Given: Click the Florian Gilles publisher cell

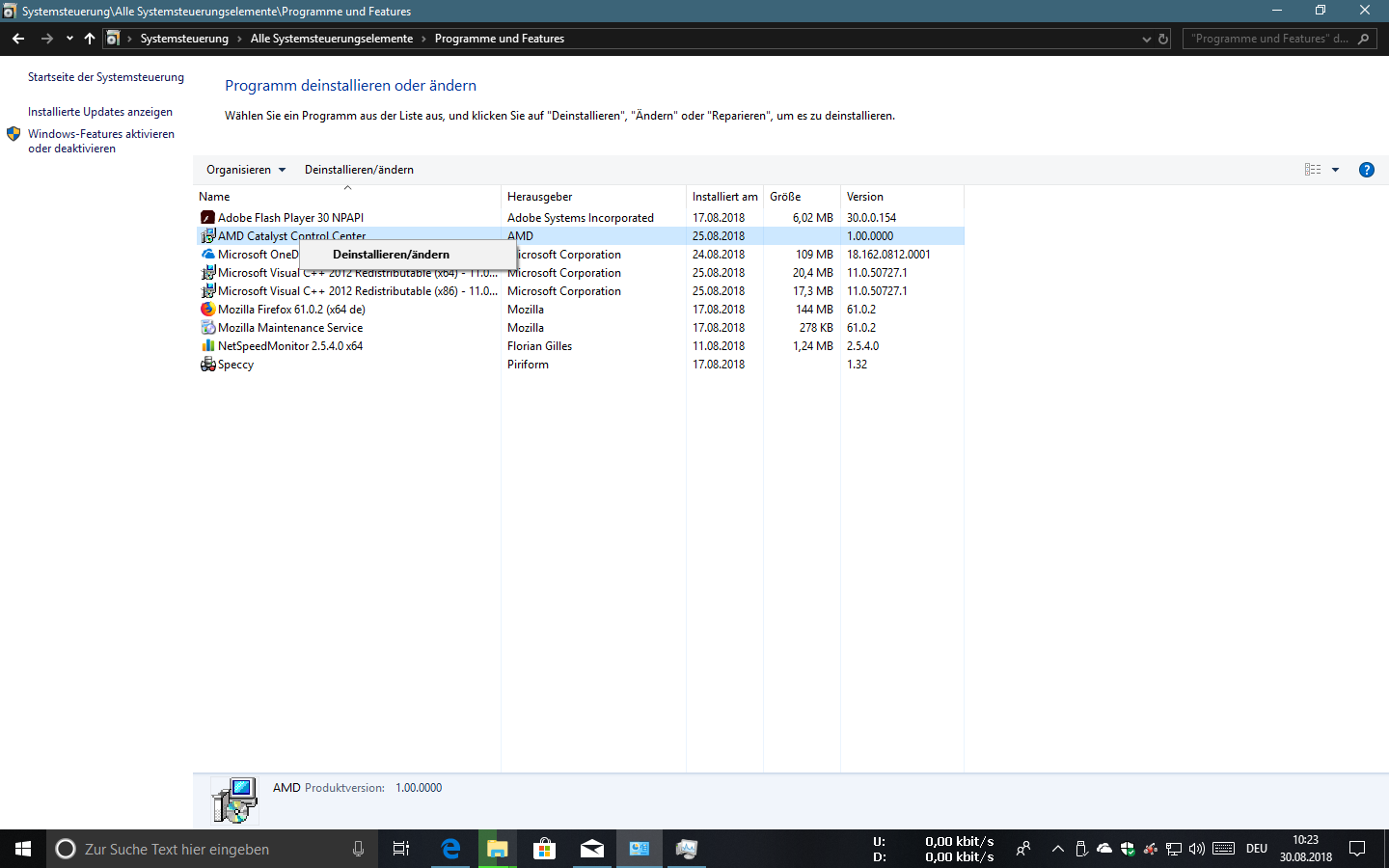Looking at the screenshot, I should point(539,346).
